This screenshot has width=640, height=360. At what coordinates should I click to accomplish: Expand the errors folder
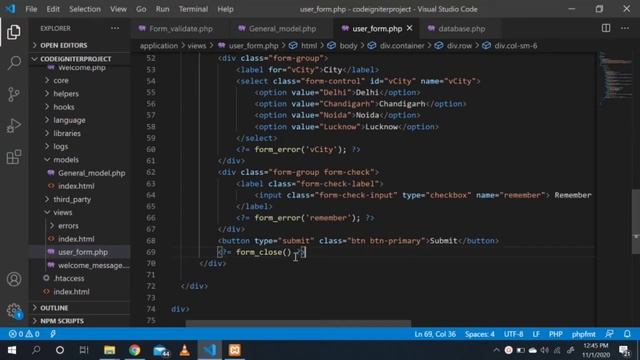68,226
